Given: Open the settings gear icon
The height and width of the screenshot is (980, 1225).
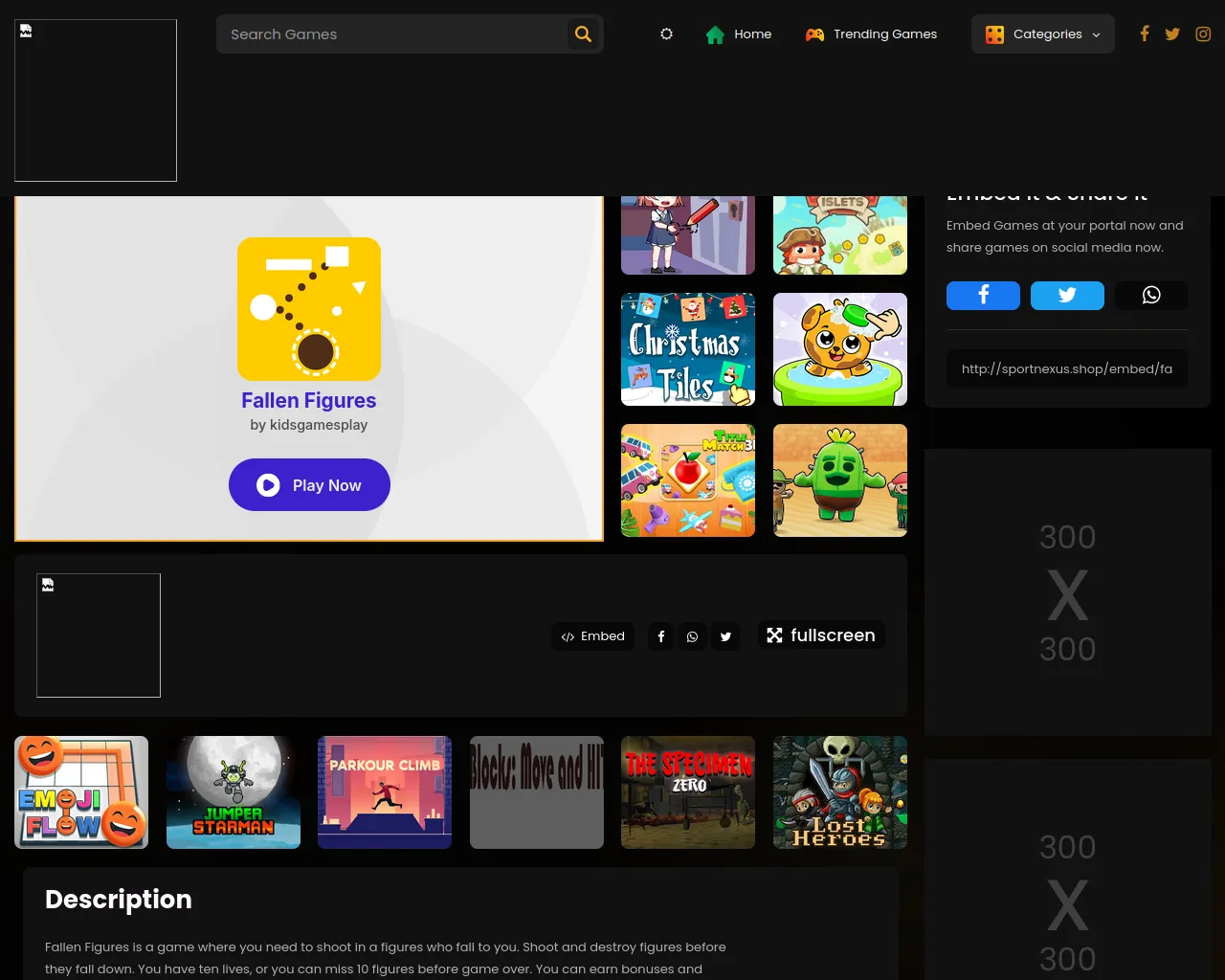Looking at the screenshot, I should pyautogui.click(x=666, y=33).
